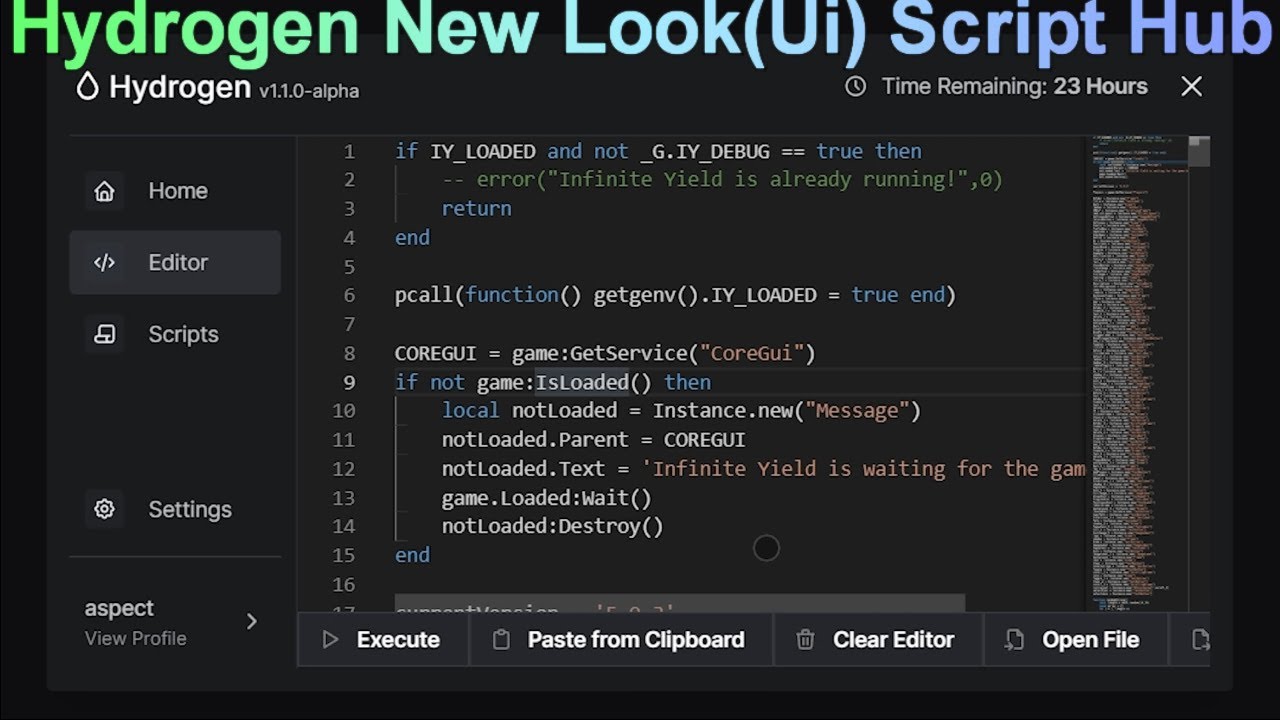The image size is (1280, 720).
Task: Open the Settings page
Action: 175,509
